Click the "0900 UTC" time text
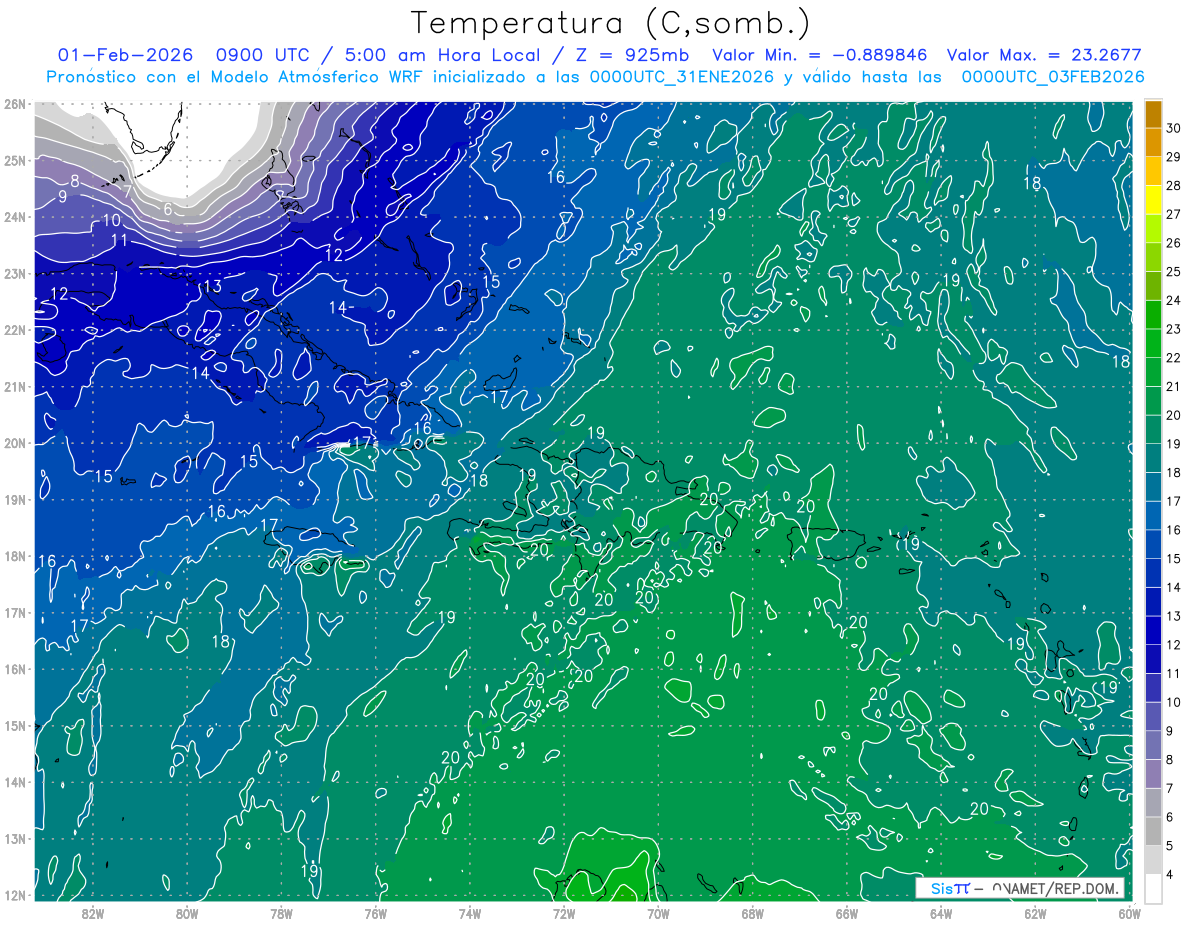 tap(264, 55)
